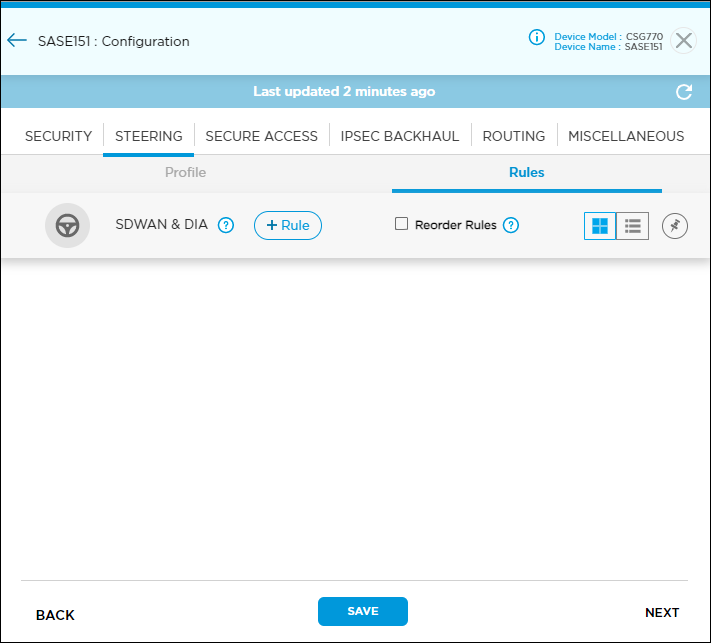711x643 pixels.
Task: Switch to grid view layout
Action: pos(600,226)
